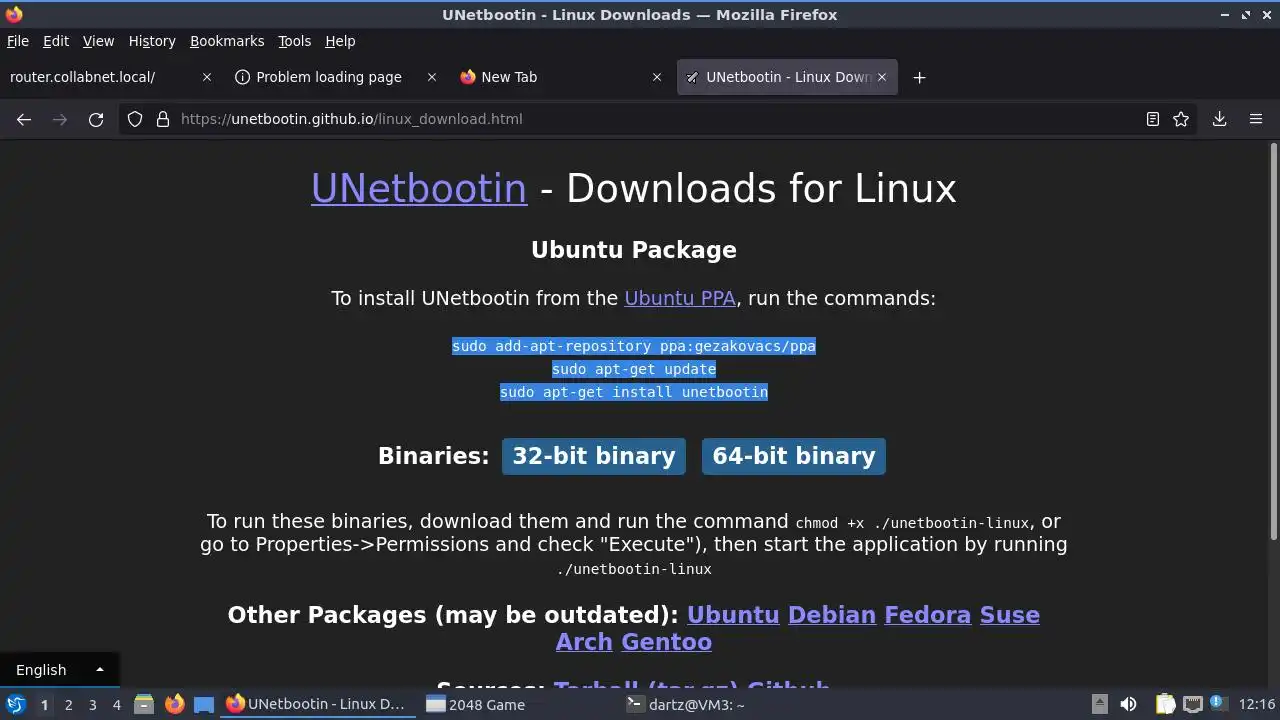Reload the current page
The image size is (1280, 720).
[x=96, y=119]
